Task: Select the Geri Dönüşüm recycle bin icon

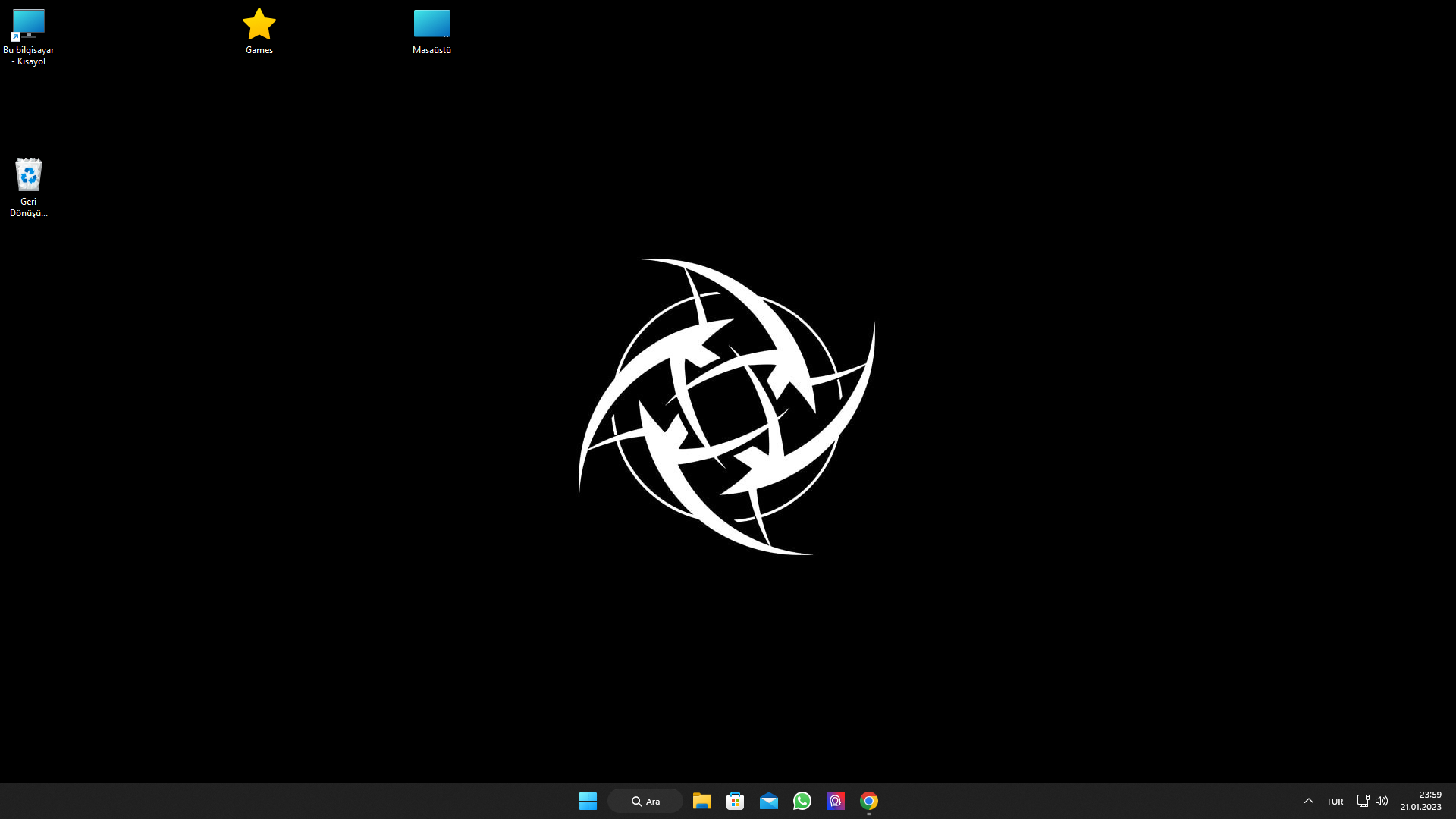Action: pos(28,175)
